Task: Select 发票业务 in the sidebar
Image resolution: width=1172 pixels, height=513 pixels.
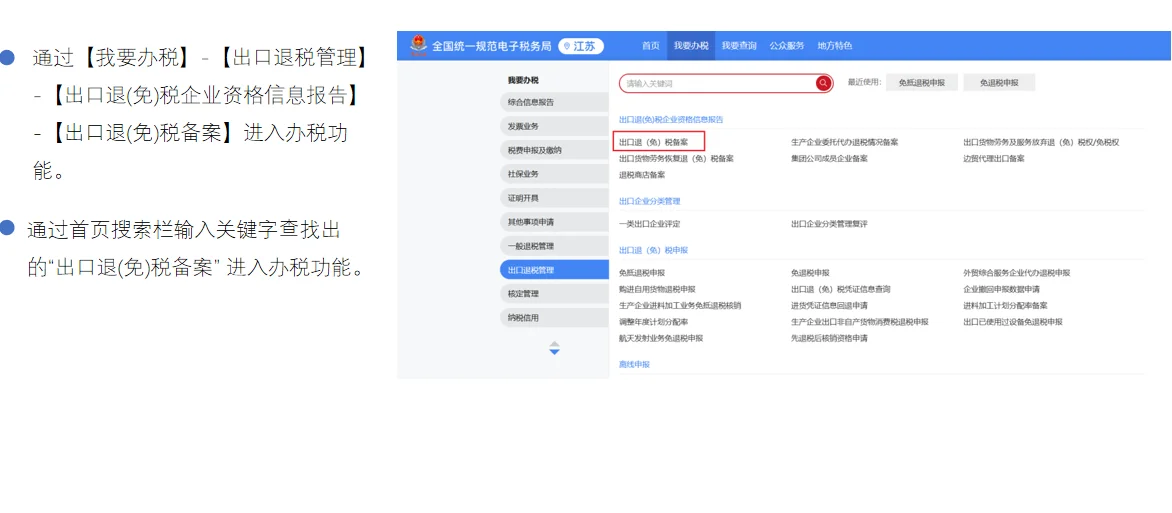Action: click(x=555, y=126)
